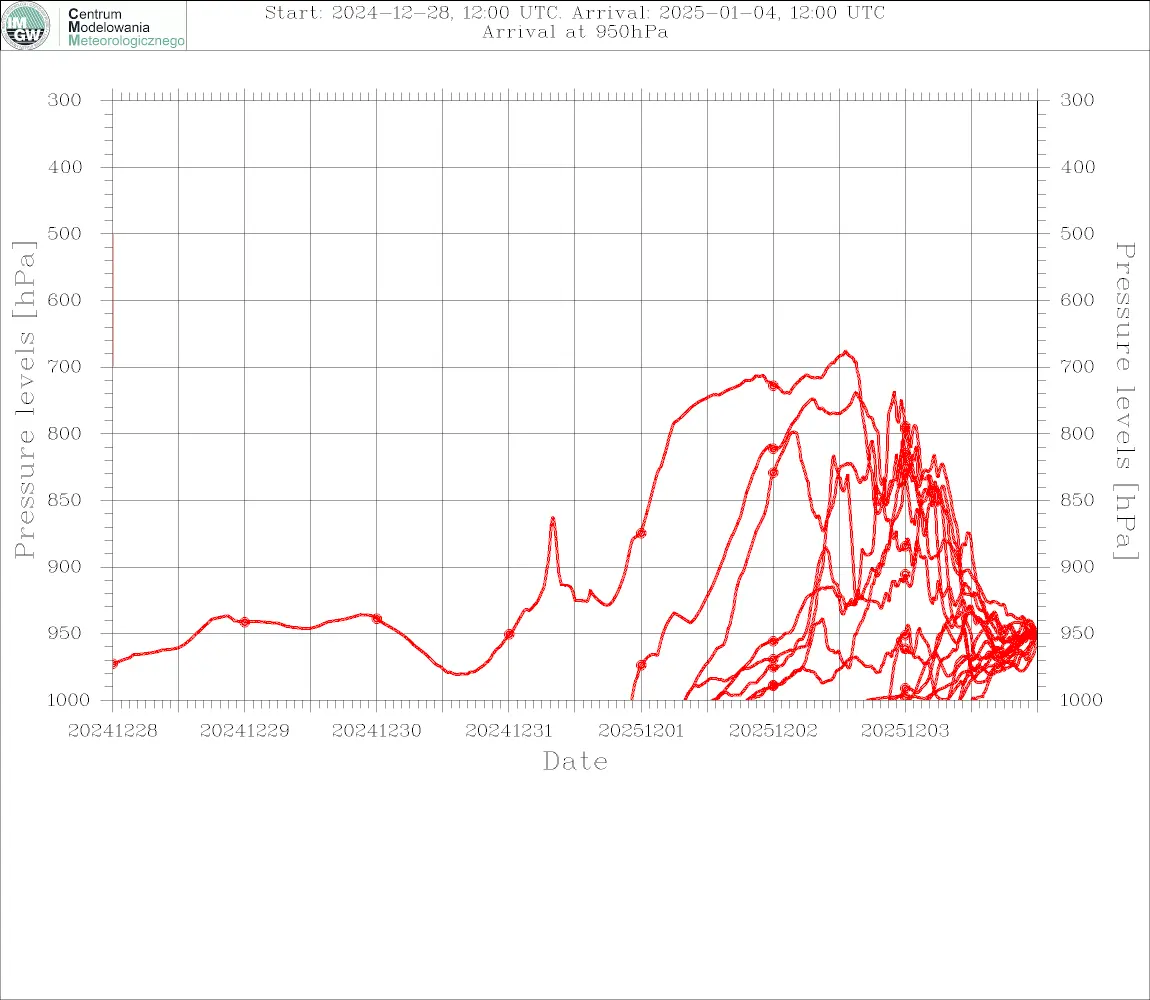This screenshot has height=1000, width=1150.
Task: Click the date label 20241230
Action: (x=377, y=731)
